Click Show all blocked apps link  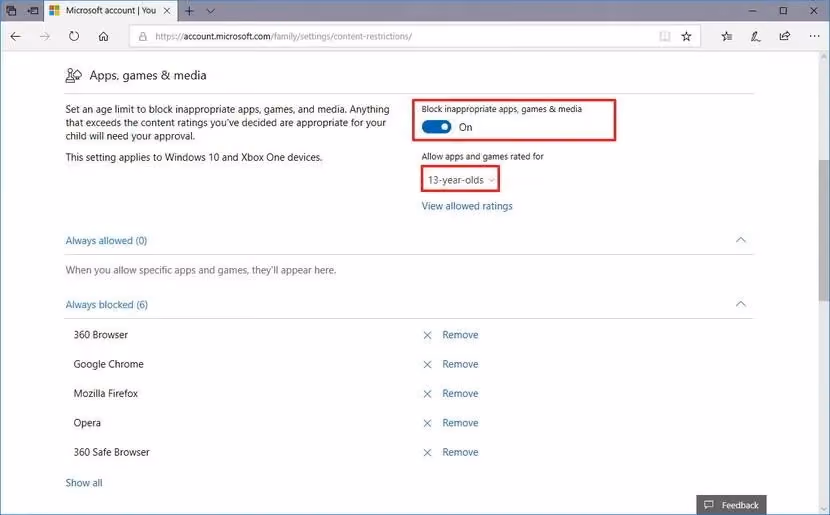[84, 483]
